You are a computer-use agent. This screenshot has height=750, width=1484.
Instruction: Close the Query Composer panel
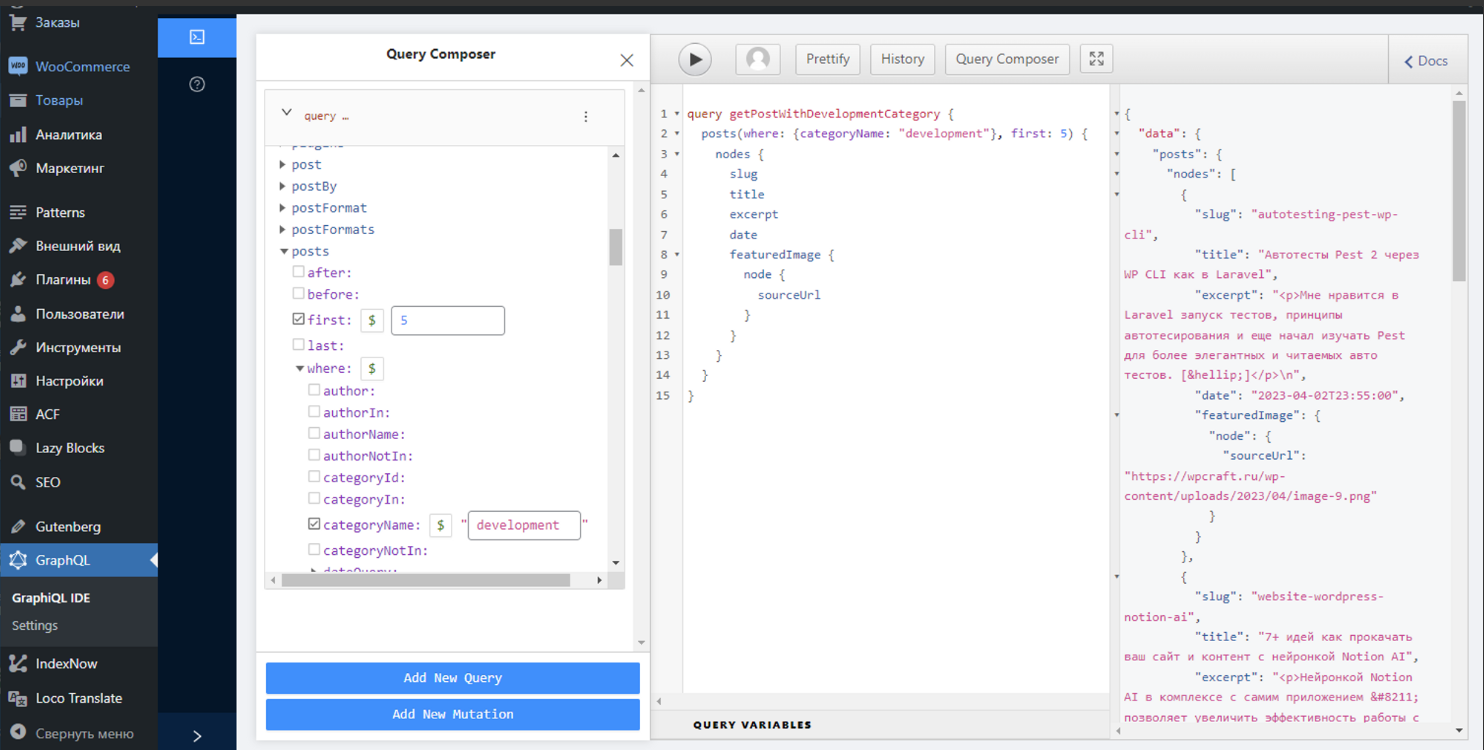[627, 60]
